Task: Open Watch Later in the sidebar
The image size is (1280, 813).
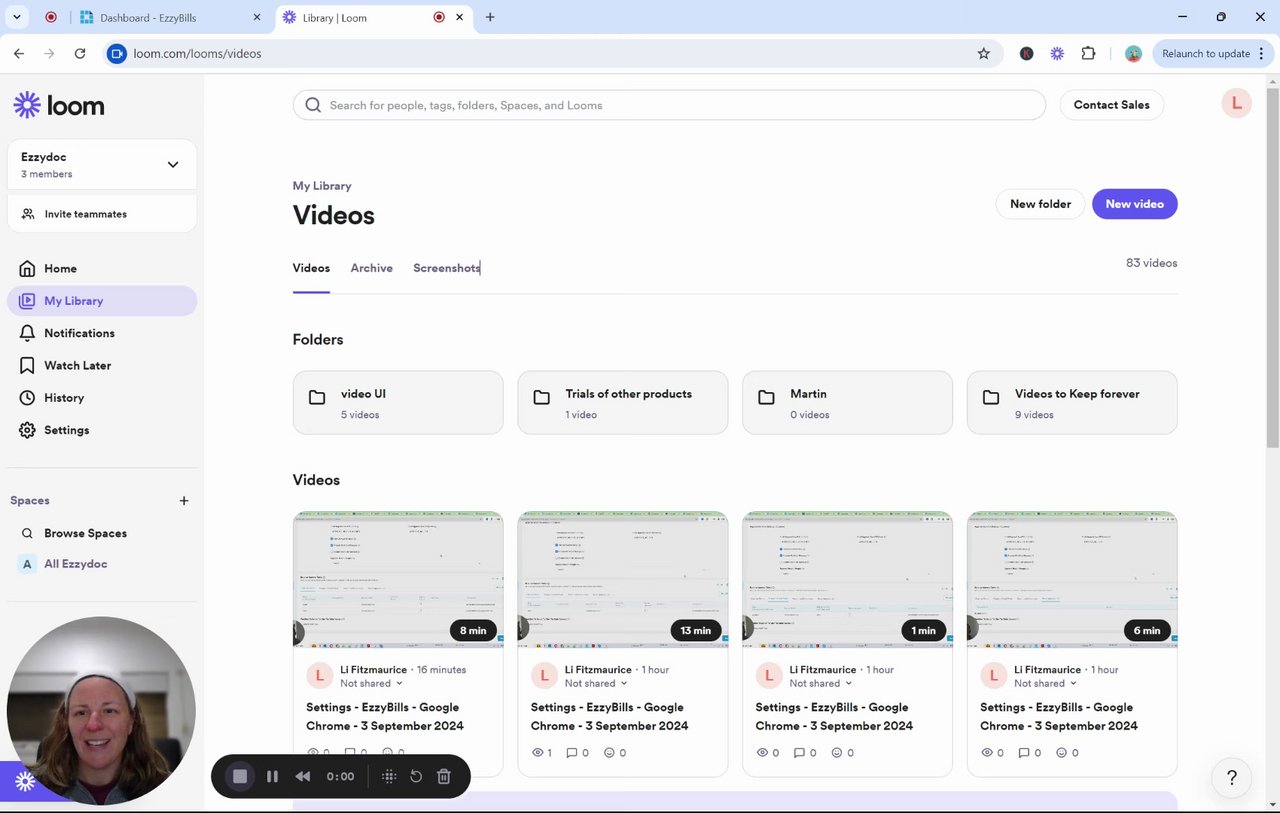Action: 102,365
